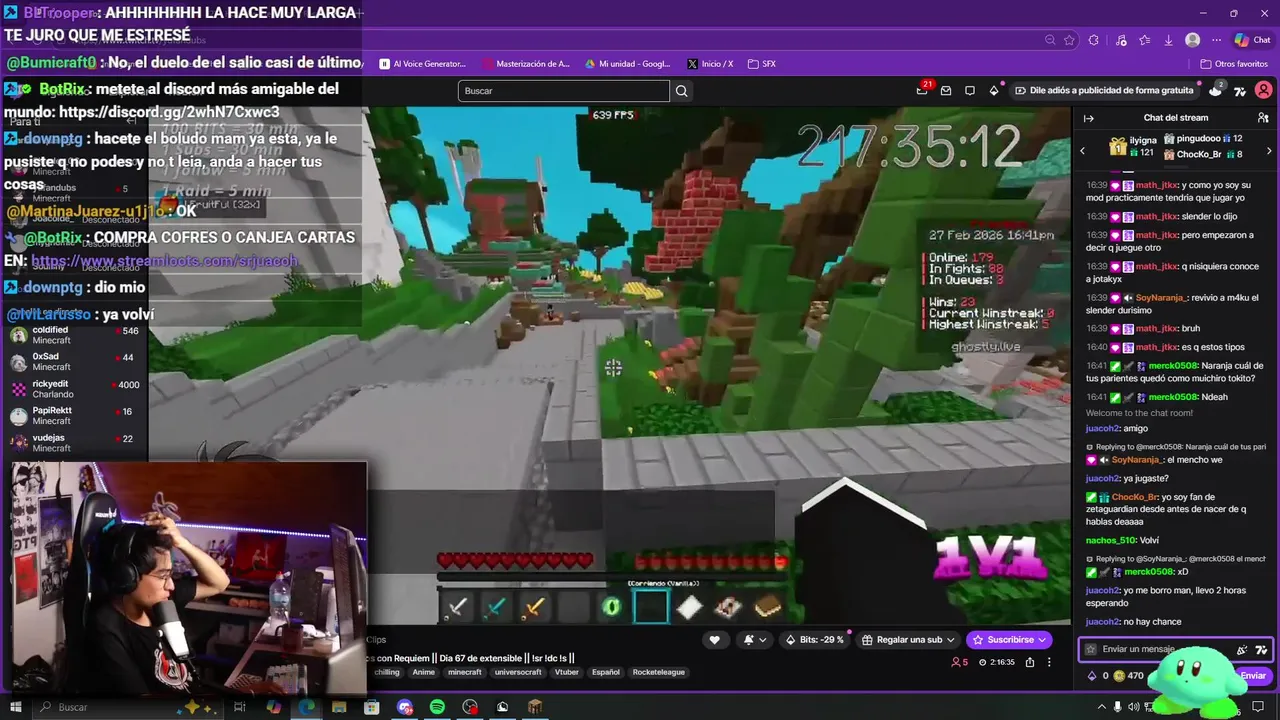Go to next gift leaderboard page
The image size is (1280, 720).
click(1269, 151)
